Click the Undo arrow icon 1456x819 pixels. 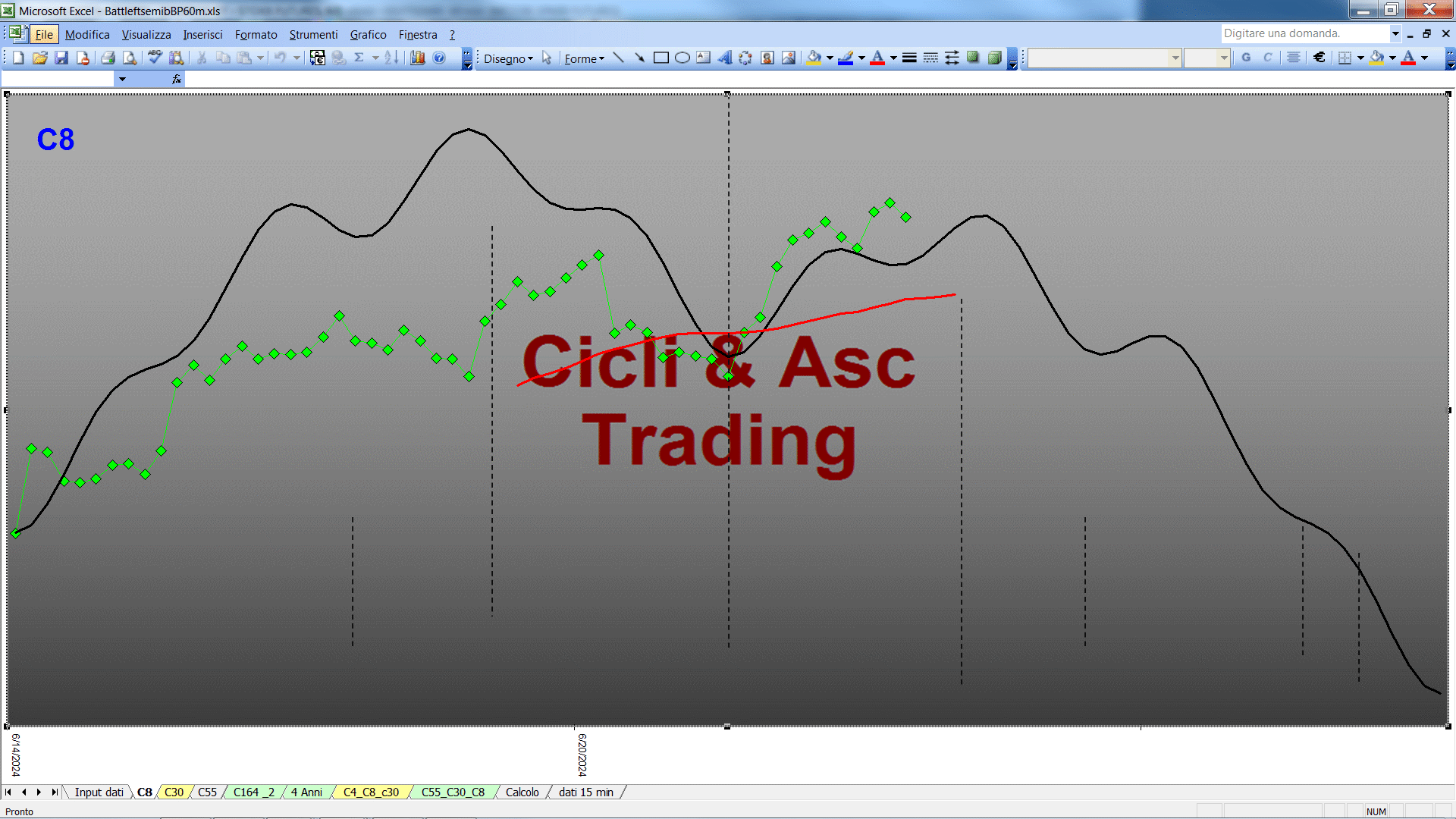(x=280, y=58)
